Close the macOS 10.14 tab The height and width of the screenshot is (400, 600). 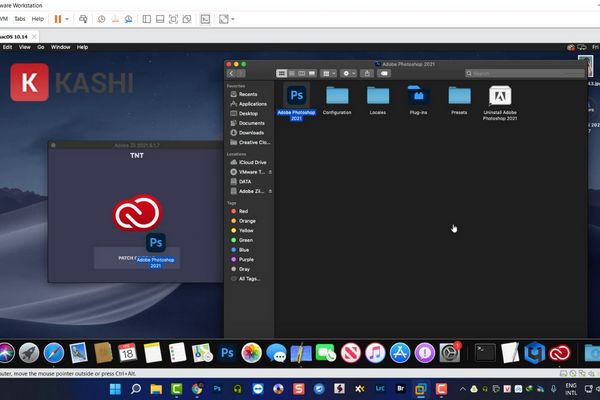(34, 36)
